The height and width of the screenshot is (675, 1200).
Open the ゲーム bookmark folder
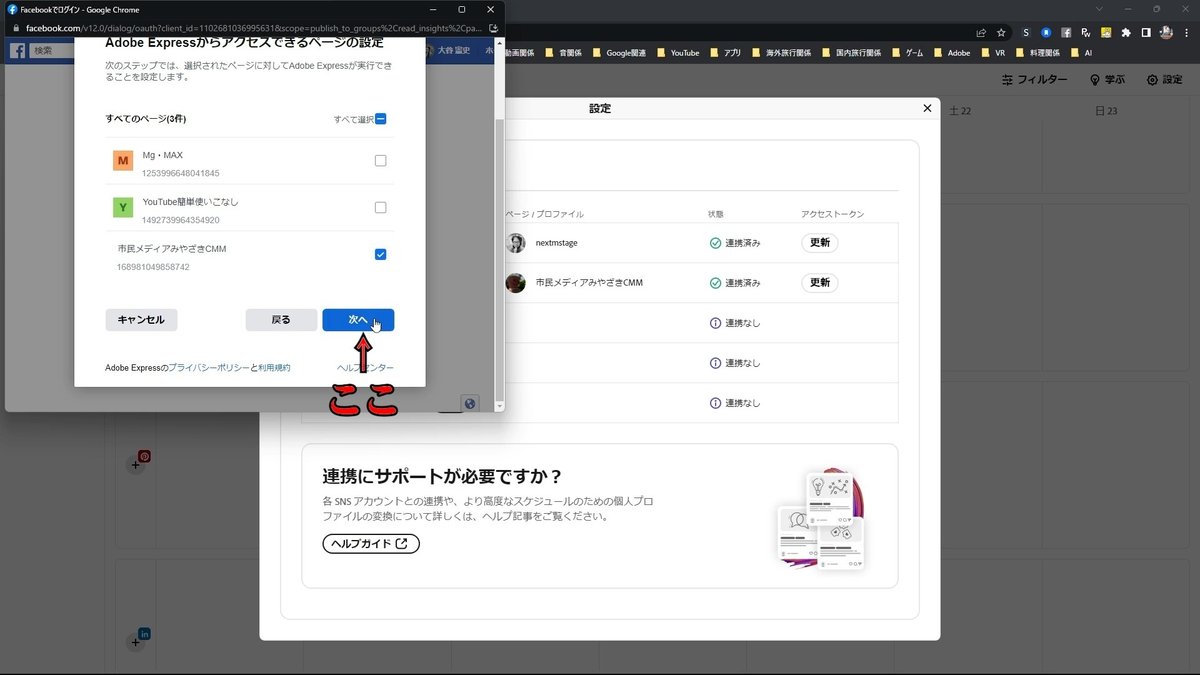(x=908, y=53)
